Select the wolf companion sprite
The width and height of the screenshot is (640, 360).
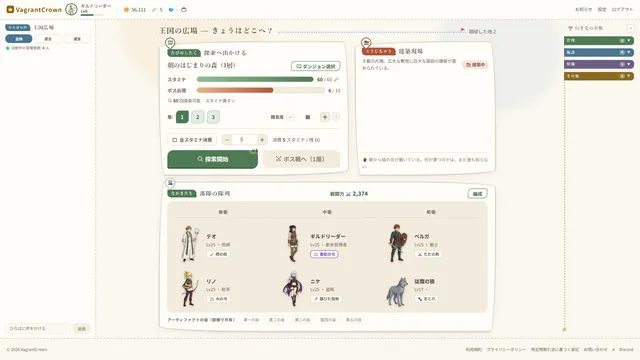(397, 292)
